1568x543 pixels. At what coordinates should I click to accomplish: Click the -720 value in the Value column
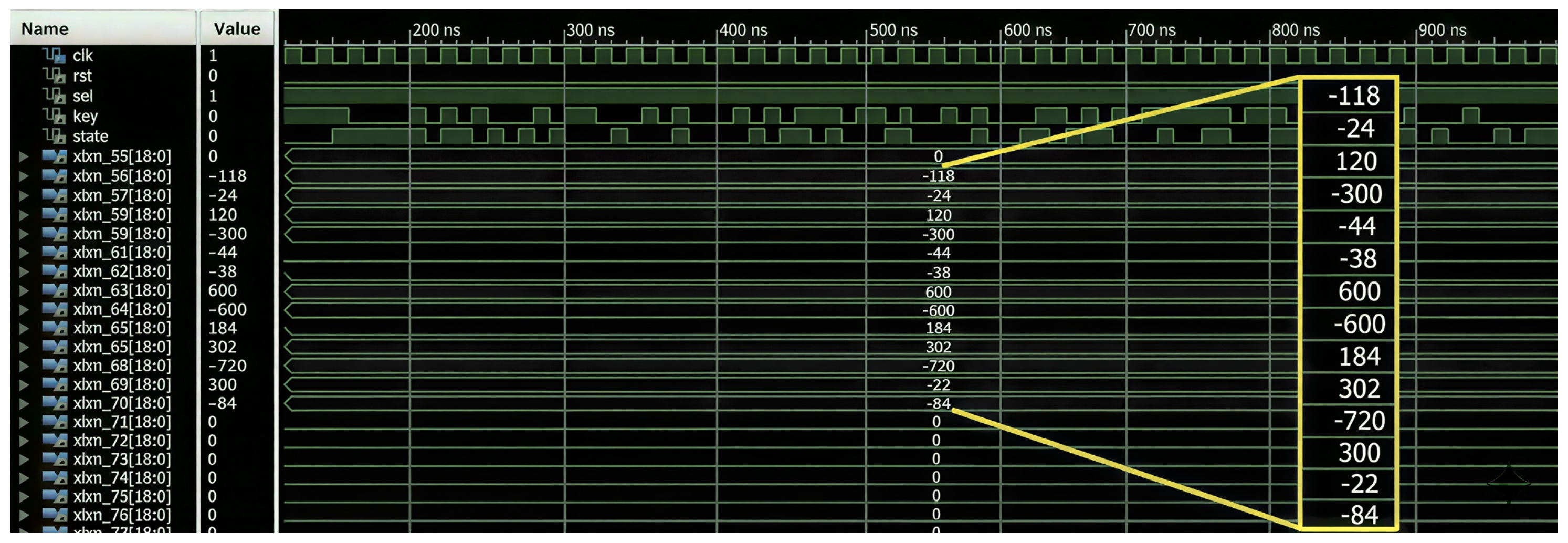pos(227,366)
